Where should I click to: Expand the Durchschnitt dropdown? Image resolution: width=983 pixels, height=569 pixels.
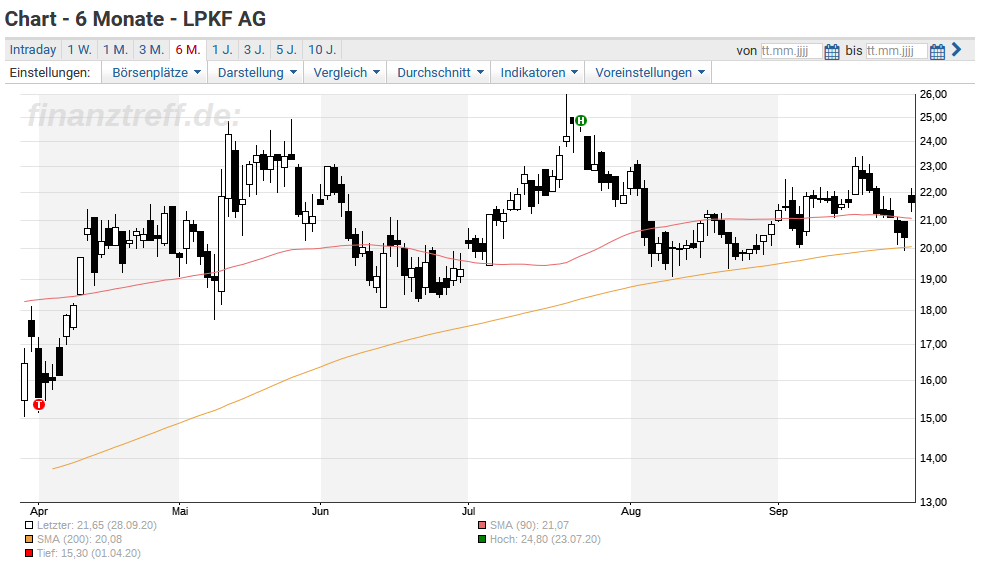[440, 73]
